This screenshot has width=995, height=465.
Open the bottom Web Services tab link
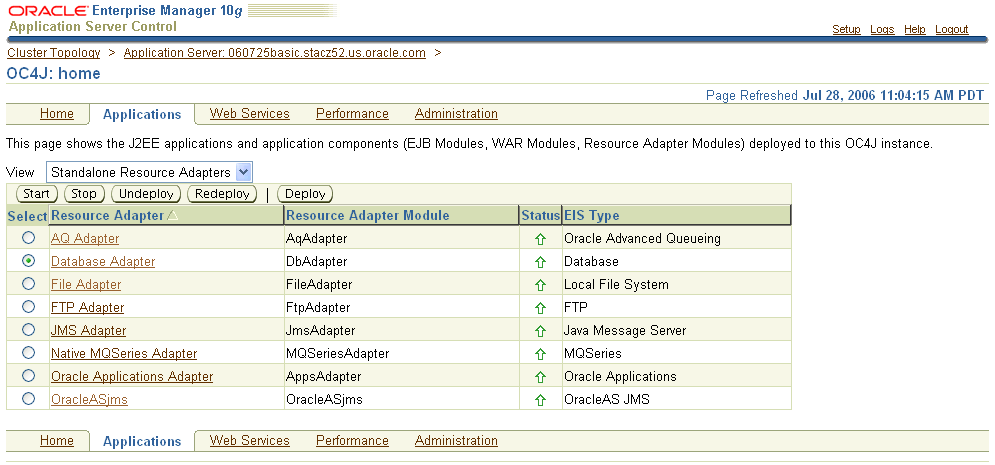249,440
